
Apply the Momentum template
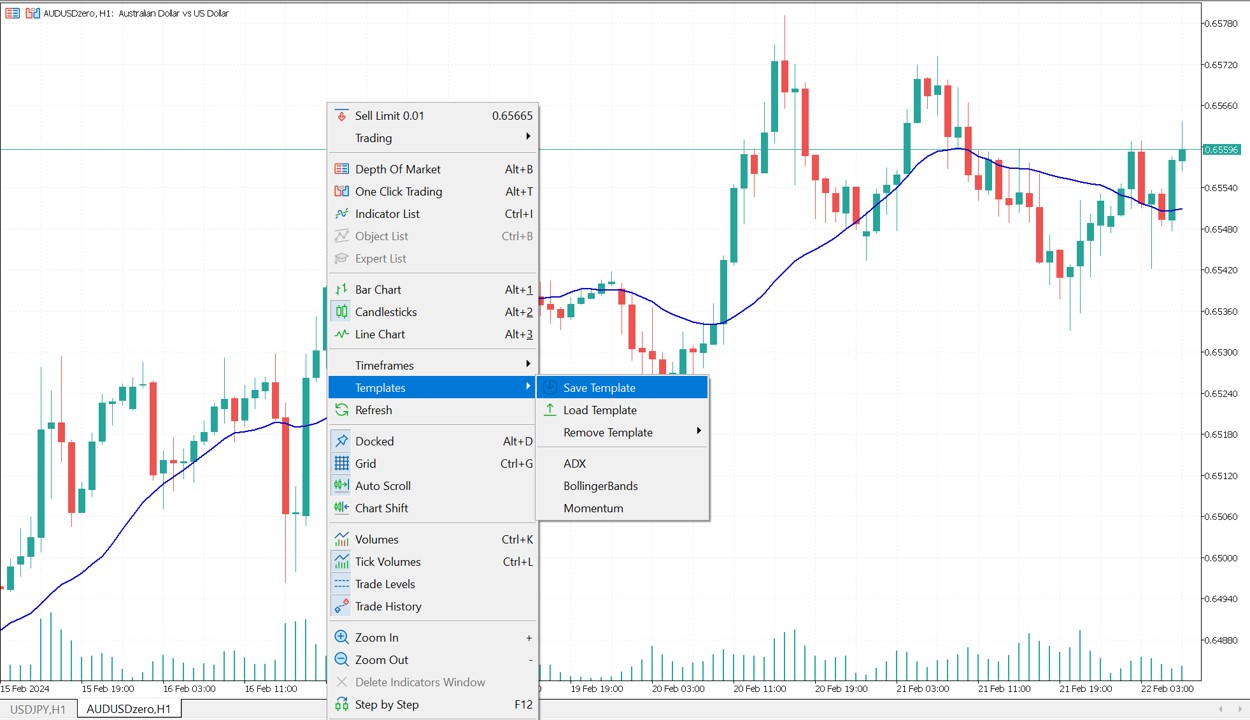tap(593, 509)
